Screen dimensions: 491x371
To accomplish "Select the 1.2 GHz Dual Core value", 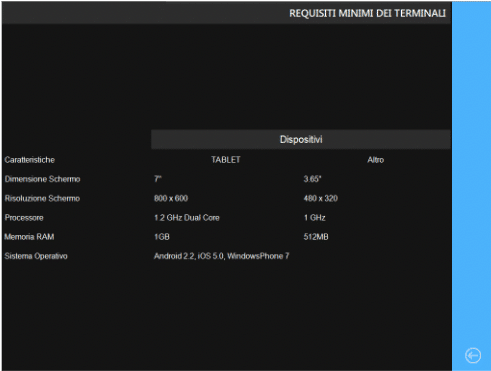I will point(187,218).
